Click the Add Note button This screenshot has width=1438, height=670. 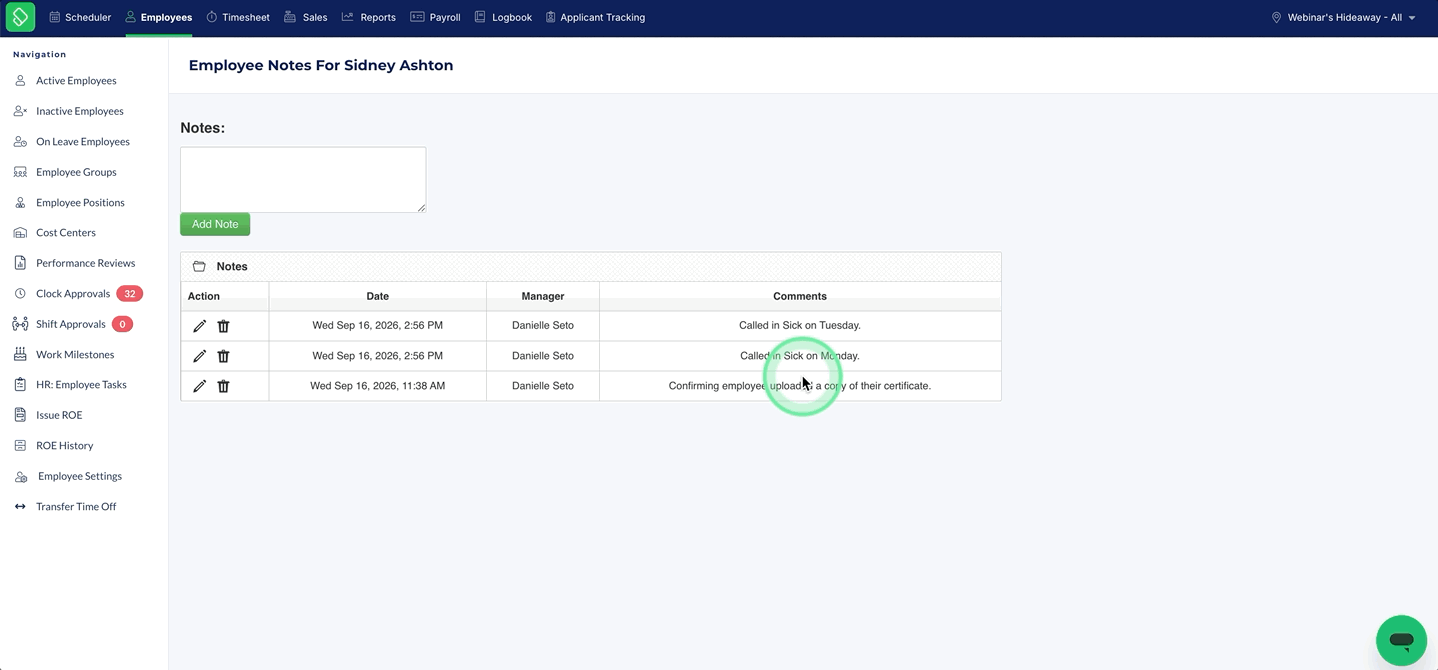click(215, 224)
